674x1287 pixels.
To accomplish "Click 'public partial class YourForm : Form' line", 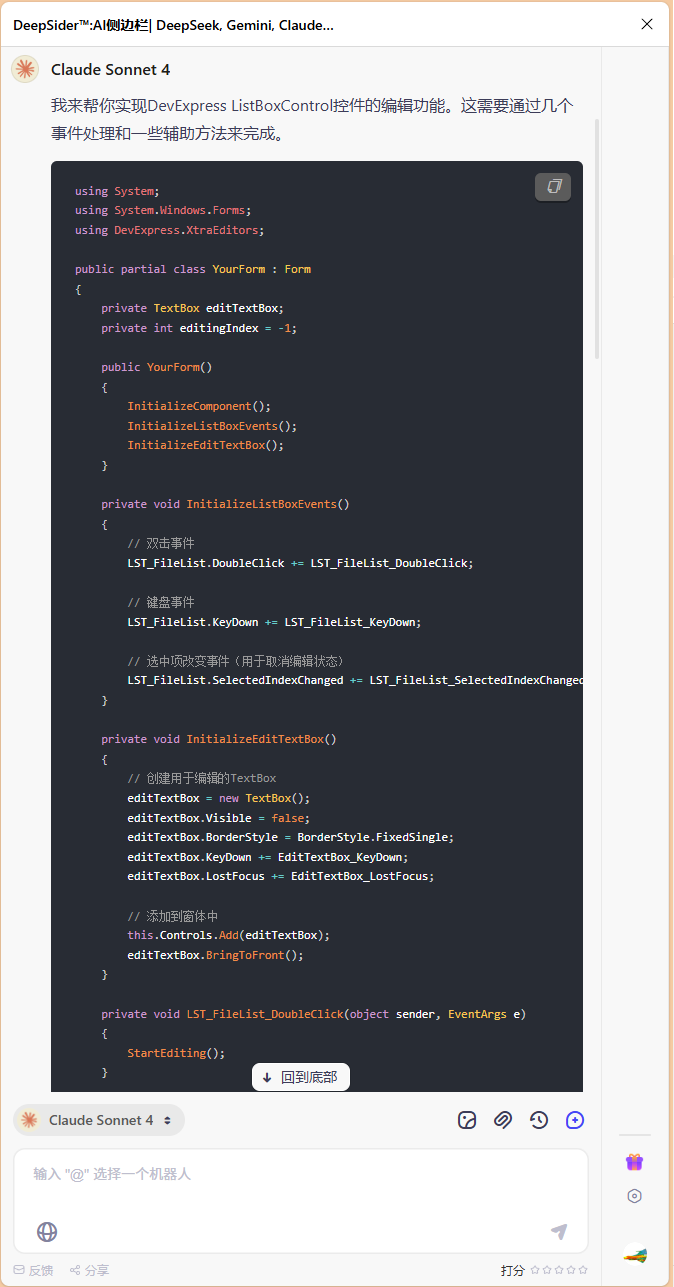I will (x=193, y=269).
